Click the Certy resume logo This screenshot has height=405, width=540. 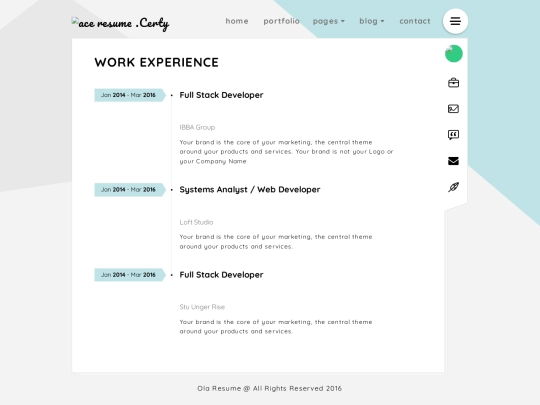[120, 23]
